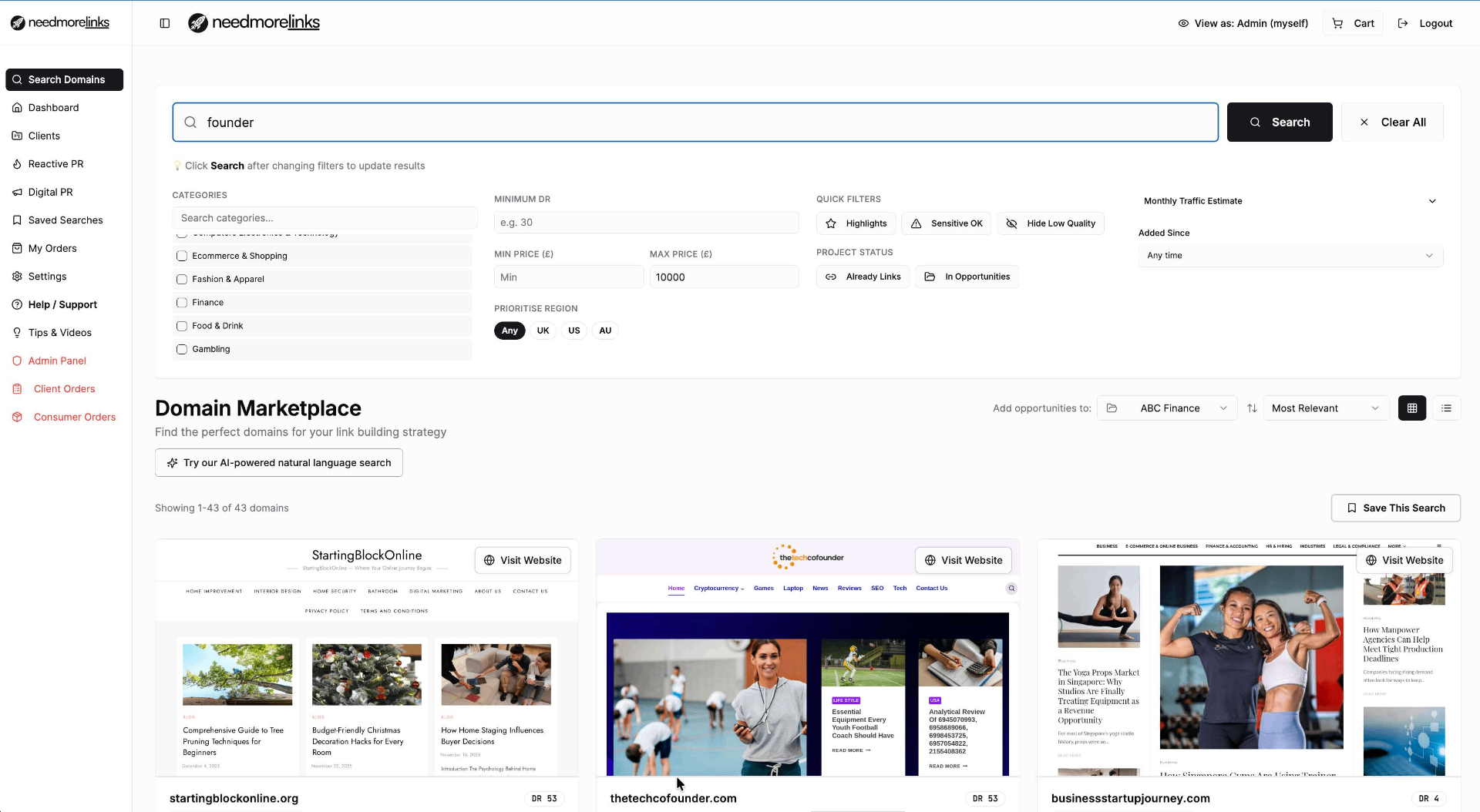Click the magnifier icon in search field
Screen dimensions: 1480x812
pyautogui.click(x=190, y=122)
